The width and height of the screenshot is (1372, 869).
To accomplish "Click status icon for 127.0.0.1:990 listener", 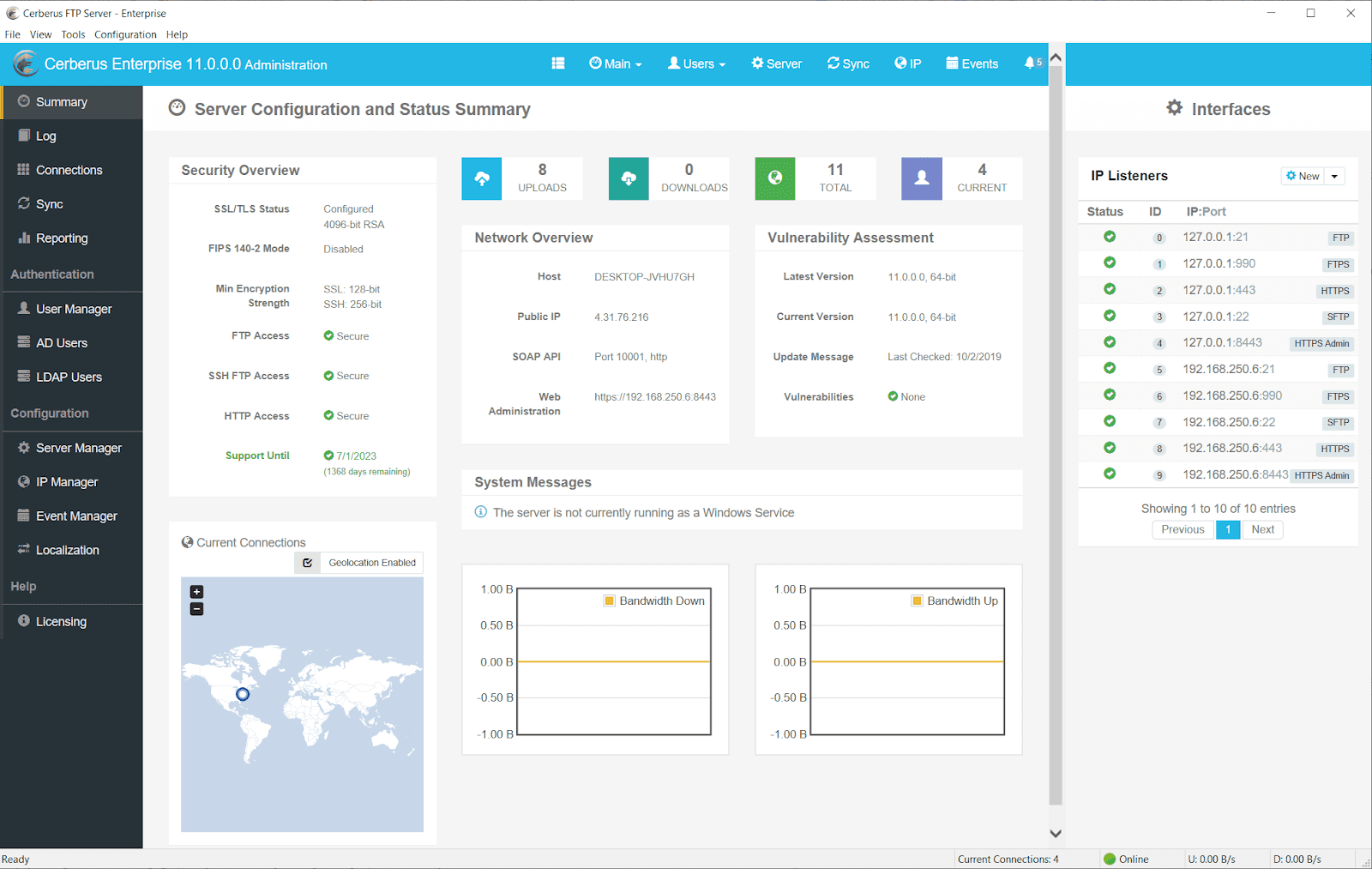I will (x=1110, y=263).
